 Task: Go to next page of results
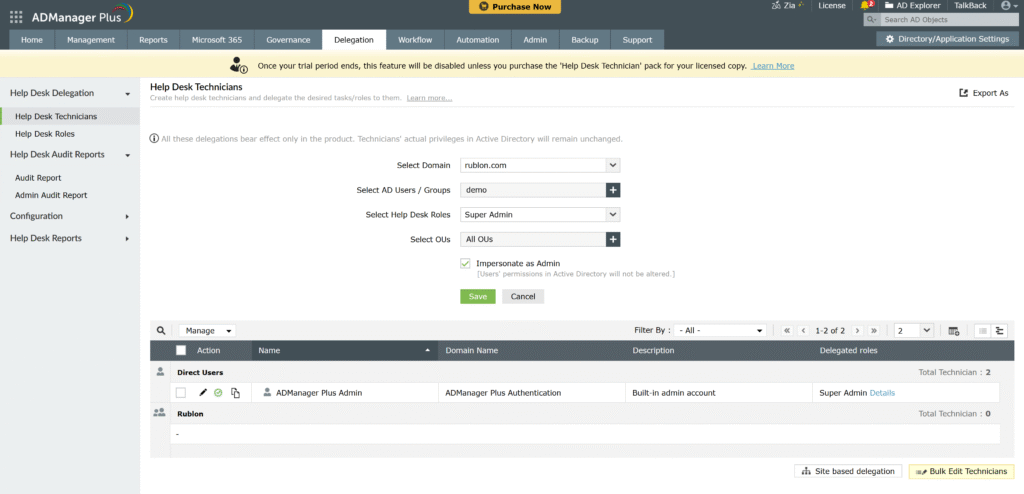[x=857, y=331]
